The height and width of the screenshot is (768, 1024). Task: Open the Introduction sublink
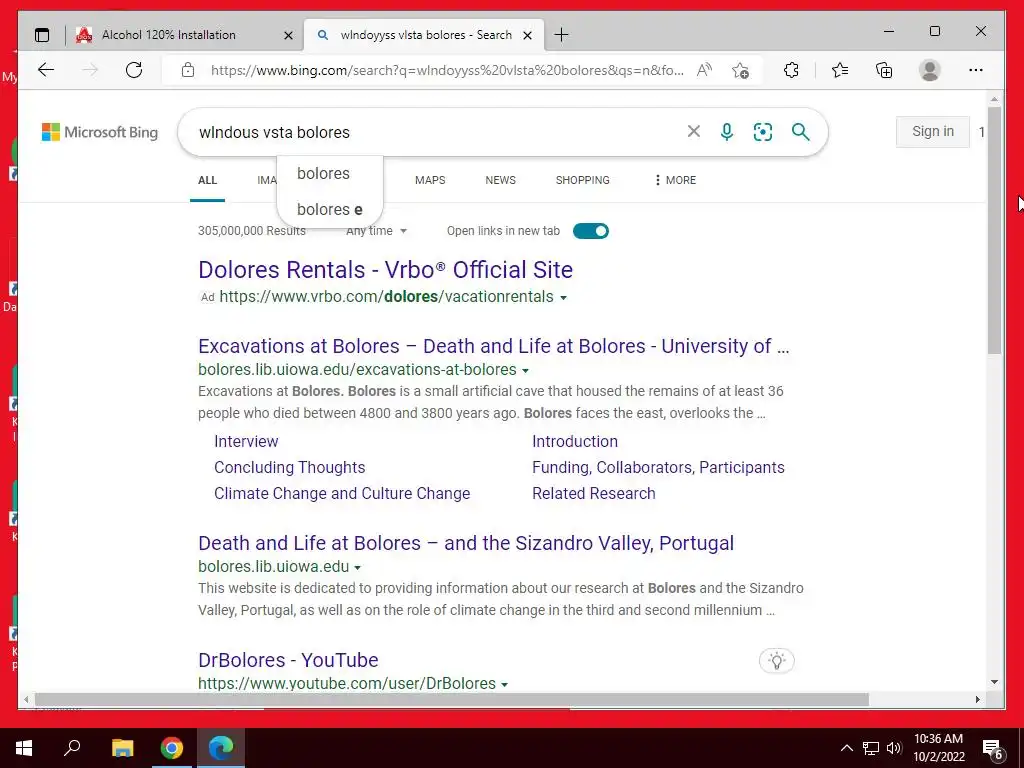[575, 441]
